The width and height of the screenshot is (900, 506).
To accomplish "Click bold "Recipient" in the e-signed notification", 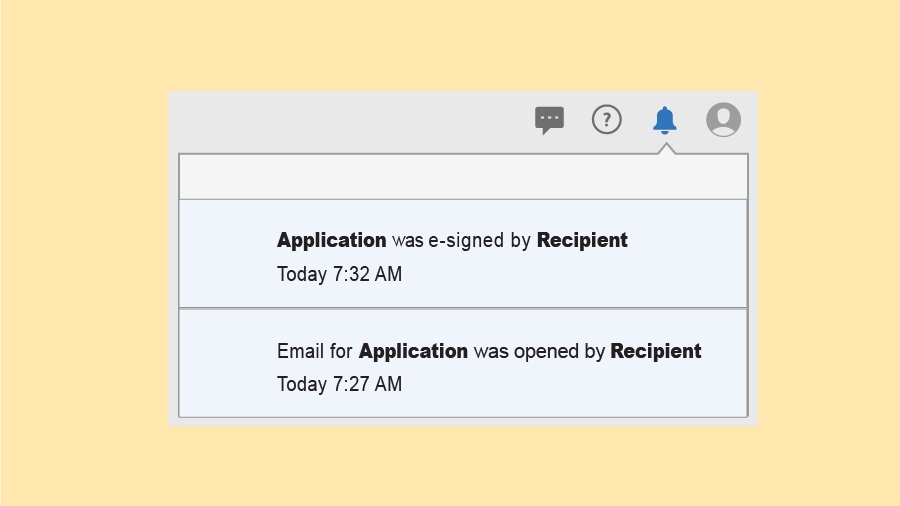I will tap(582, 240).
